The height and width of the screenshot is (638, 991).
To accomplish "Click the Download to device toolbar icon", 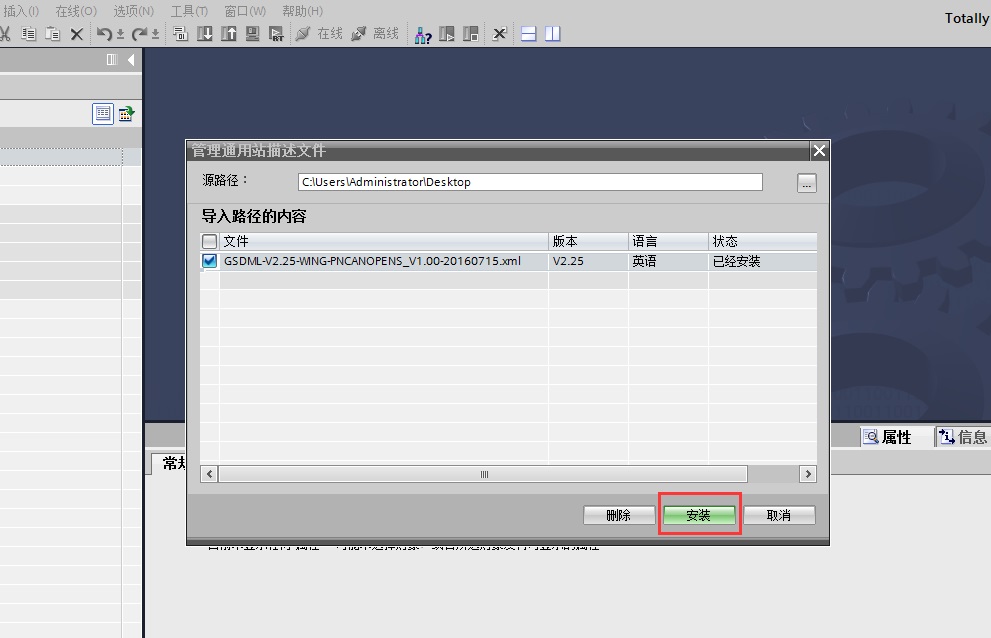I will pos(205,34).
